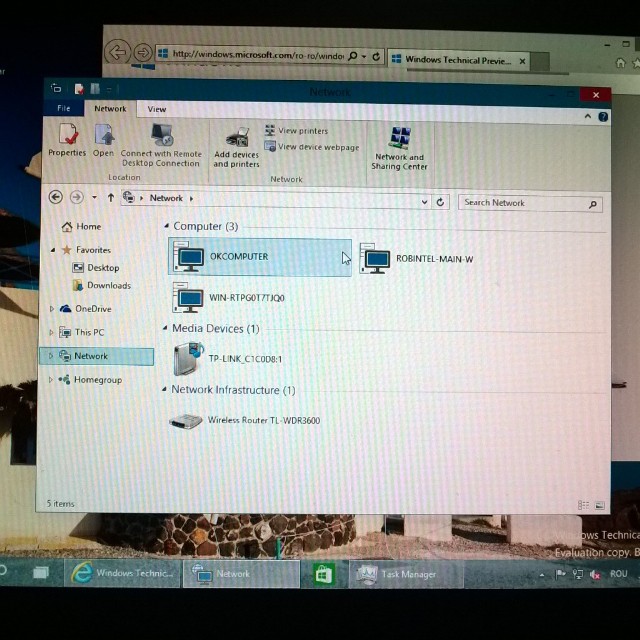The height and width of the screenshot is (640, 640).
Task: Open Explorer window Help question mark
Action: tap(603, 117)
